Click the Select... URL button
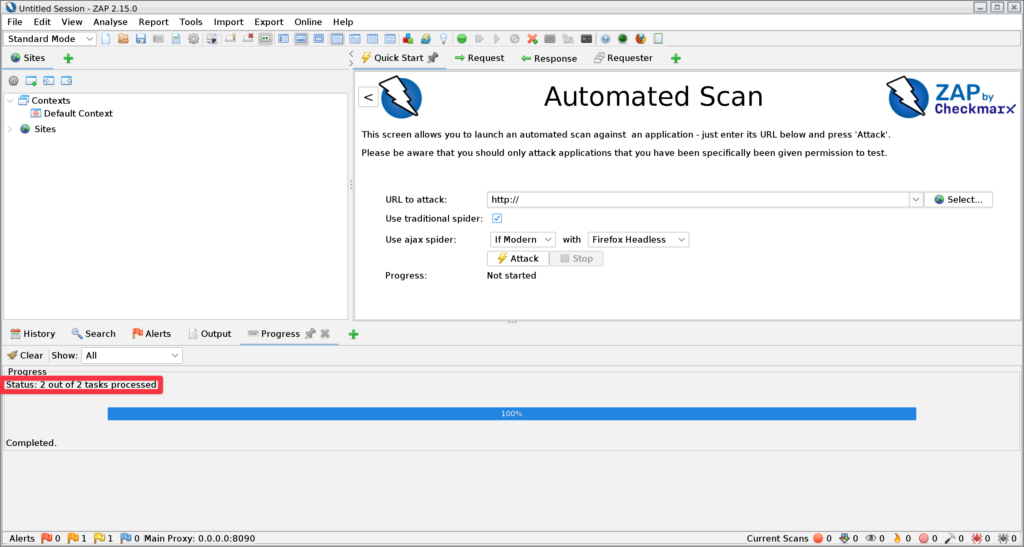 pyautogui.click(x=958, y=200)
